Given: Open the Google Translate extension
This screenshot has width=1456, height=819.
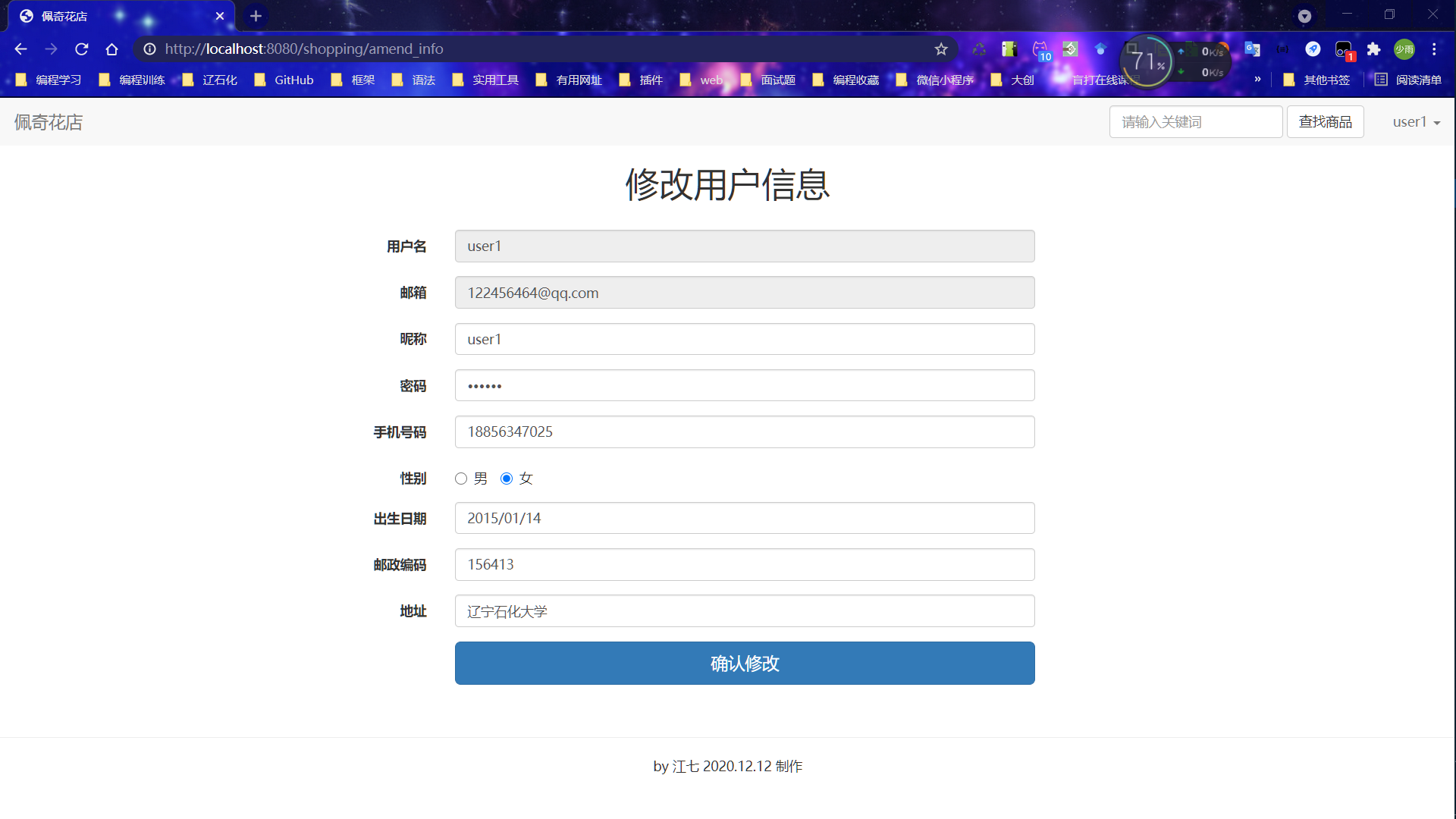Looking at the screenshot, I should coord(1252,49).
